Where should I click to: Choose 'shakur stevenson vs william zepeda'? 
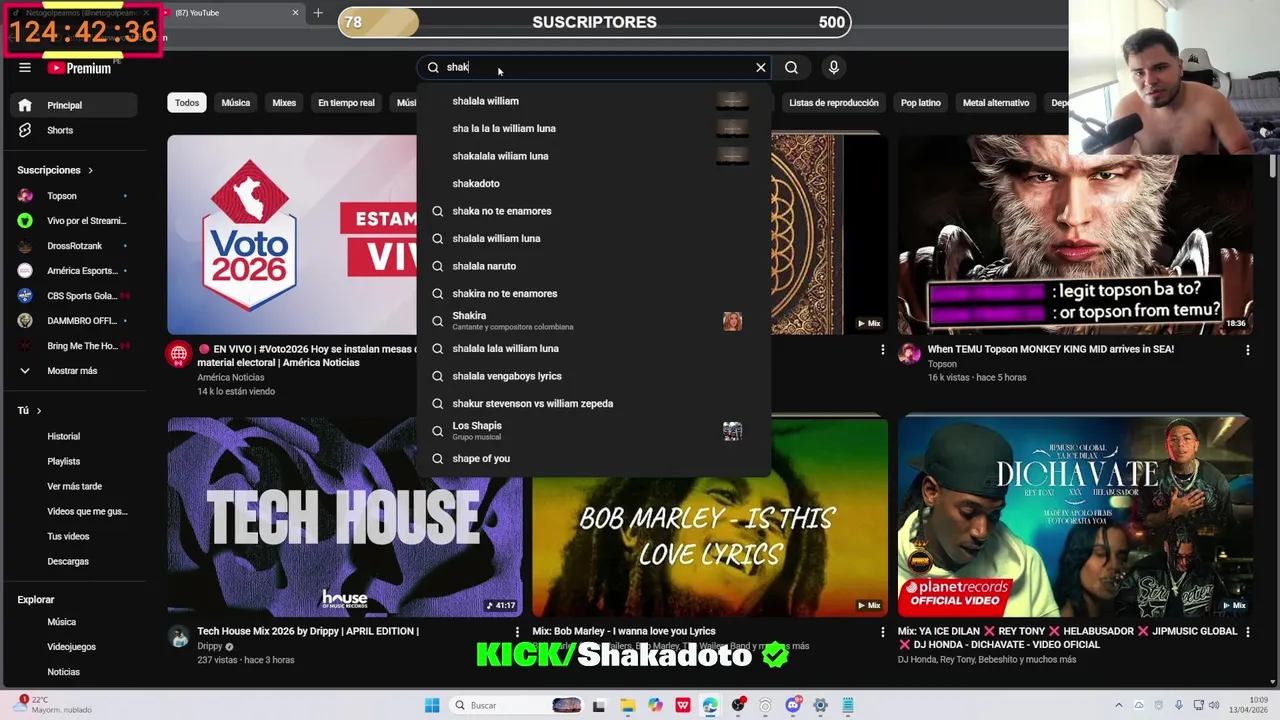(x=595, y=403)
